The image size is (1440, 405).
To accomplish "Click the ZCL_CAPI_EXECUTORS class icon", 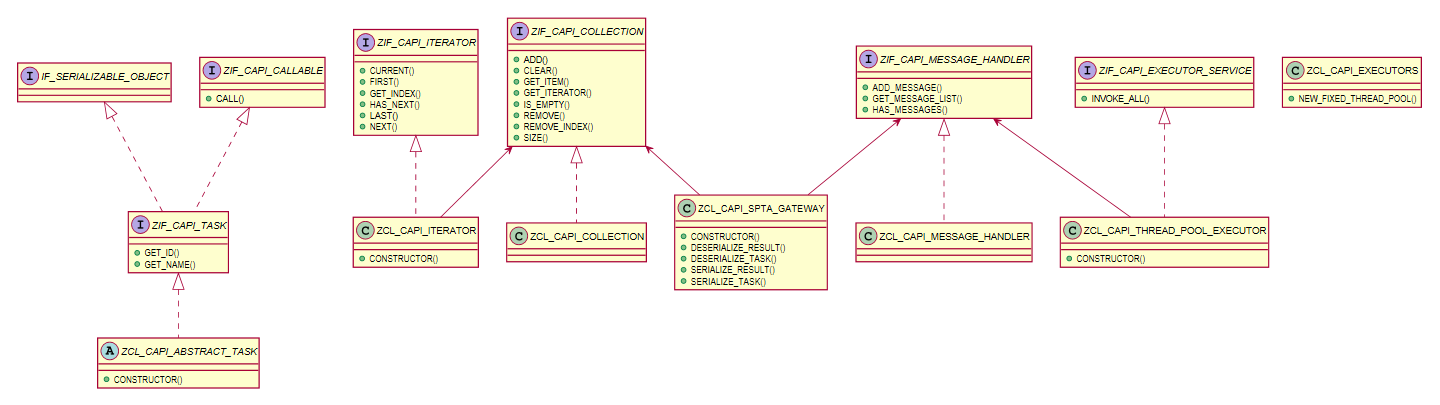I will tap(1296, 71).
